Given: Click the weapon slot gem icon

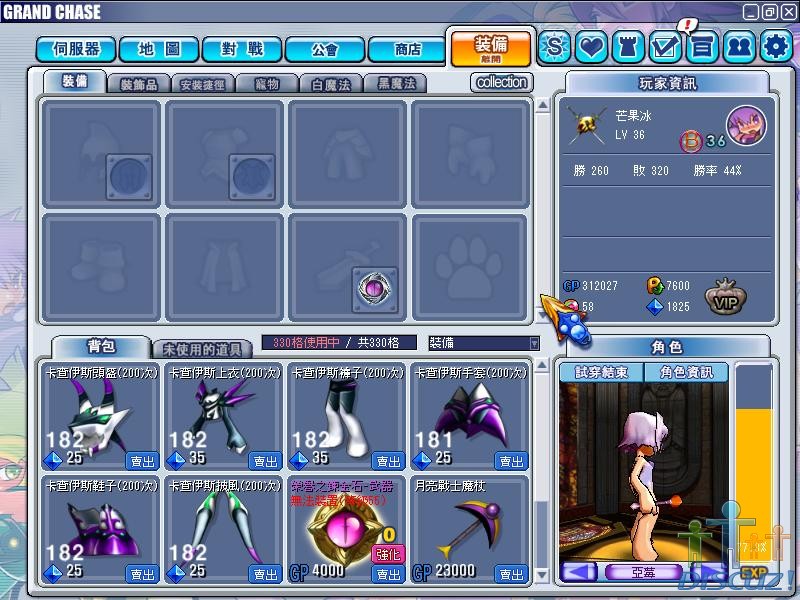Looking at the screenshot, I should tap(375, 289).
